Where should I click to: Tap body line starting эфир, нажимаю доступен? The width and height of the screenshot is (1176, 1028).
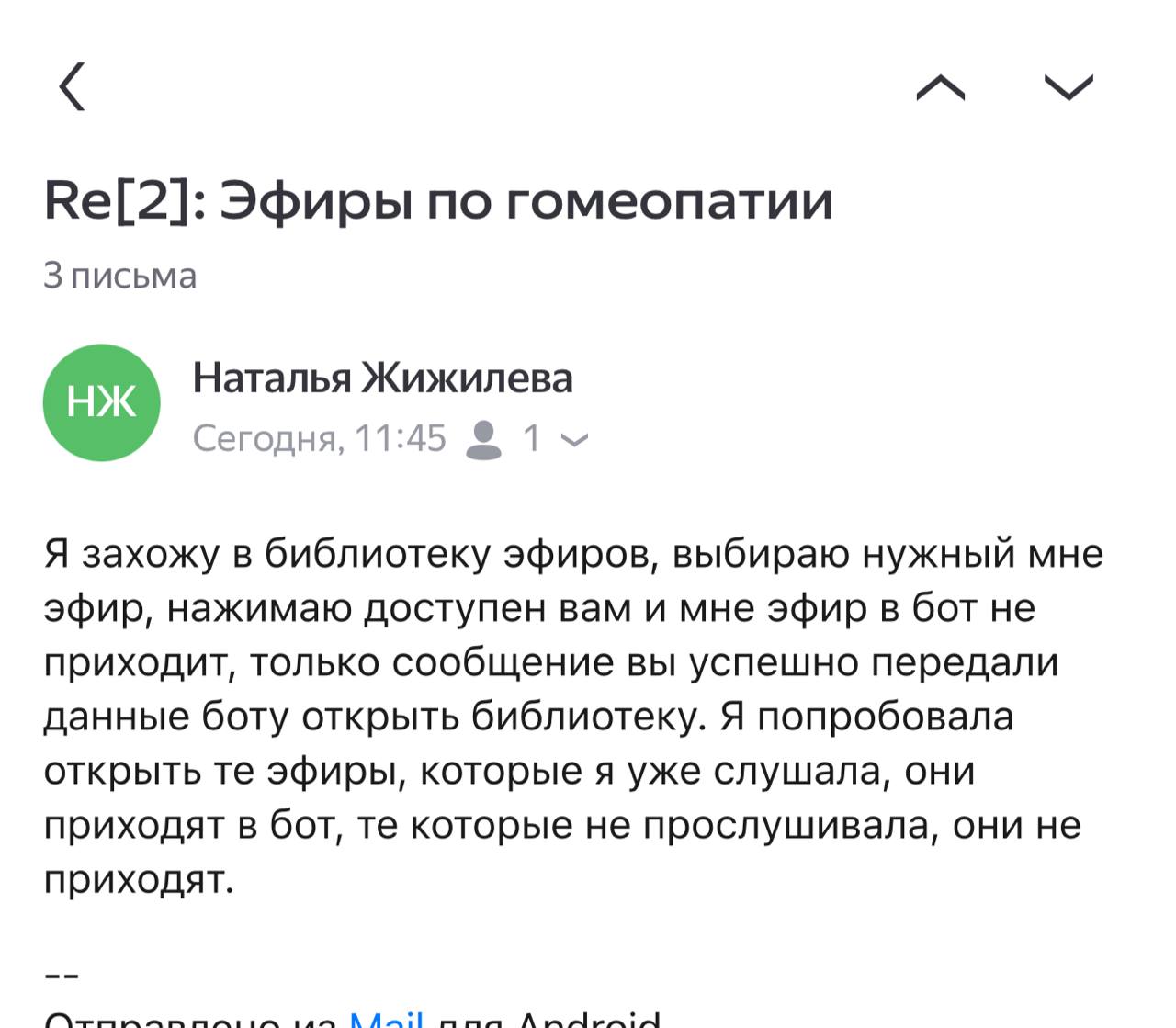(539, 608)
